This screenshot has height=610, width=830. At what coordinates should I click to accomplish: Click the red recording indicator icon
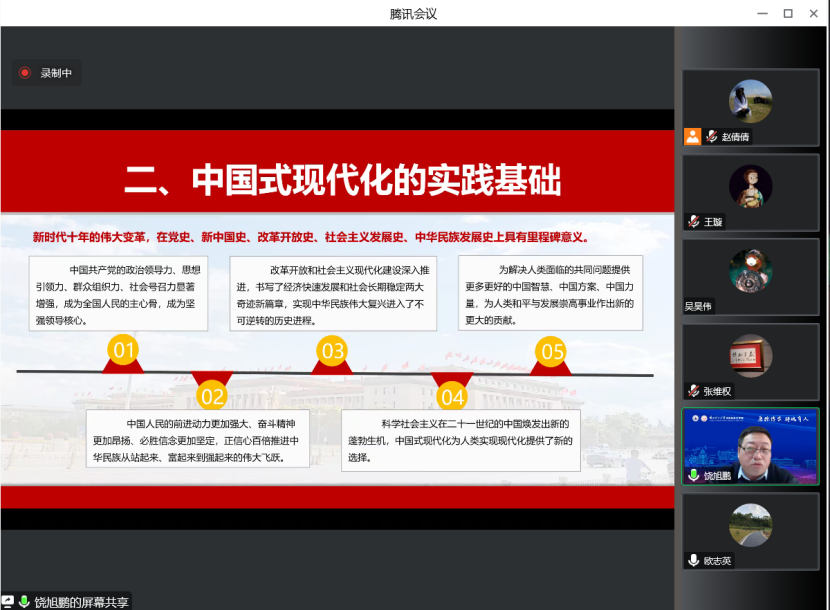pyautogui.click(x=25, y=73)
